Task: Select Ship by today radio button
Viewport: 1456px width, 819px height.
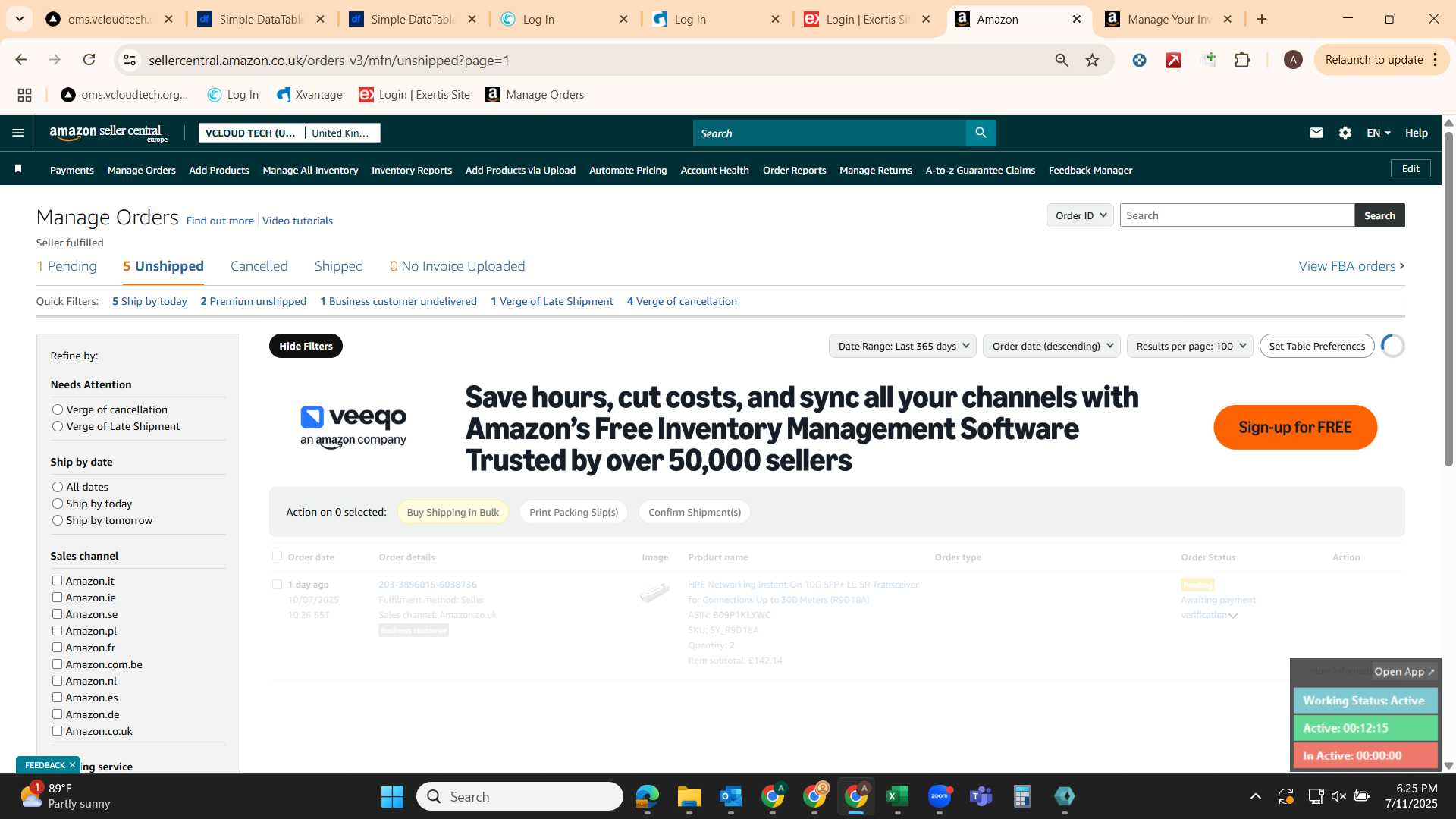Action: [57, 504]
